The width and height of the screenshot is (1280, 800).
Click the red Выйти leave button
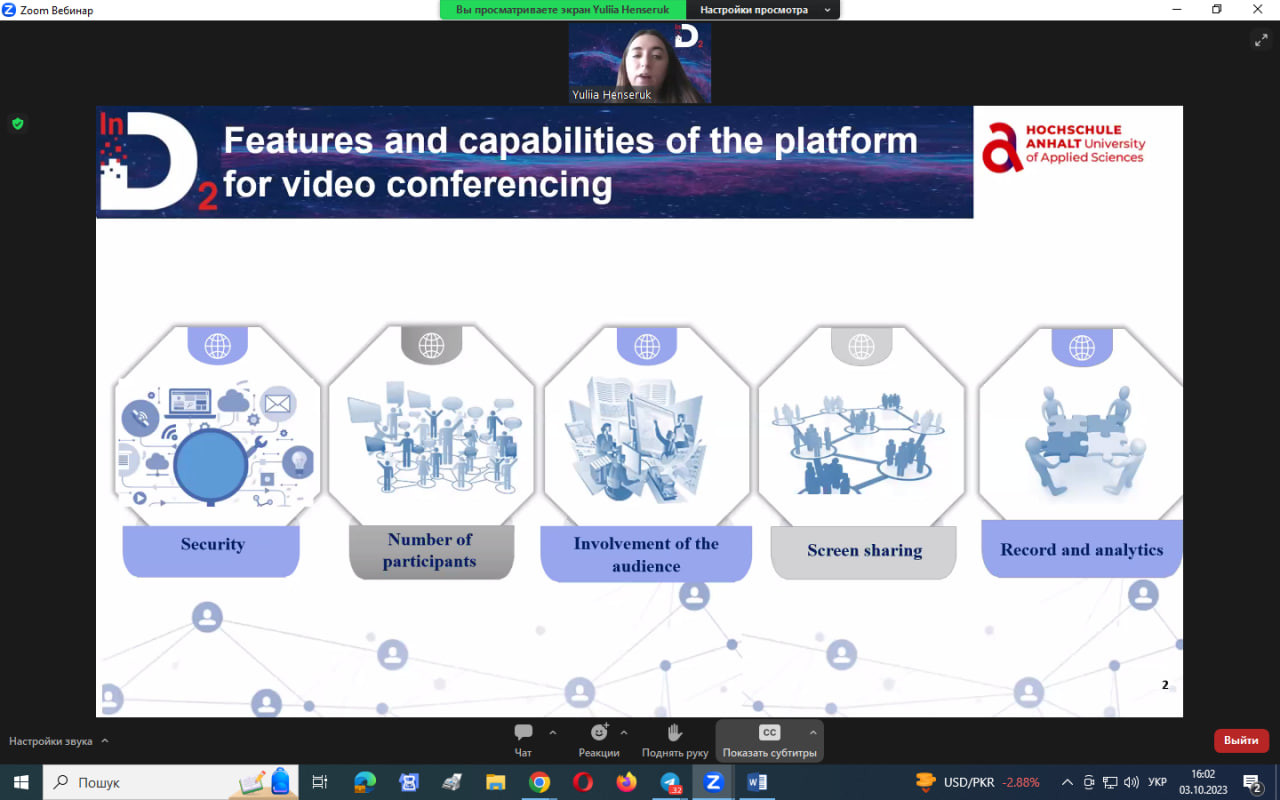click(x=1241, y=741)
